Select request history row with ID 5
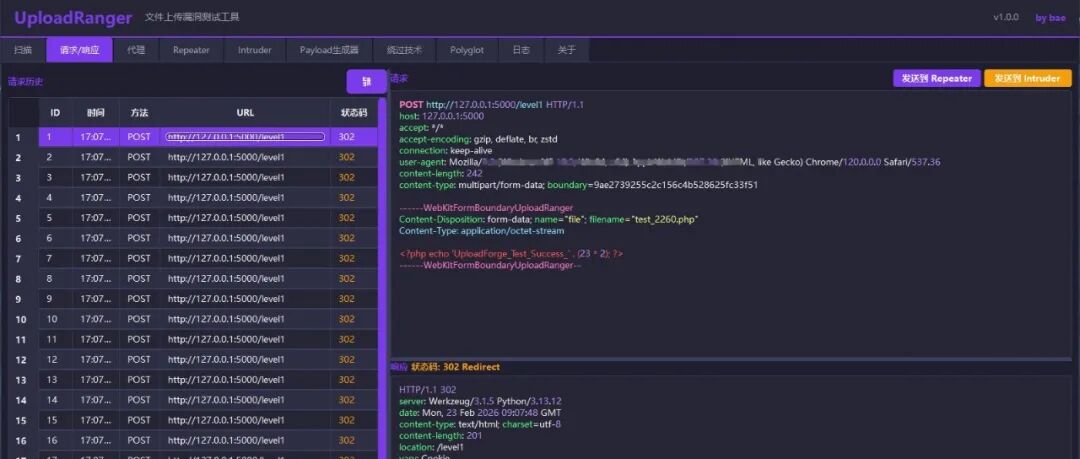This screenshot has height=459, width=1080. [208, 218]
